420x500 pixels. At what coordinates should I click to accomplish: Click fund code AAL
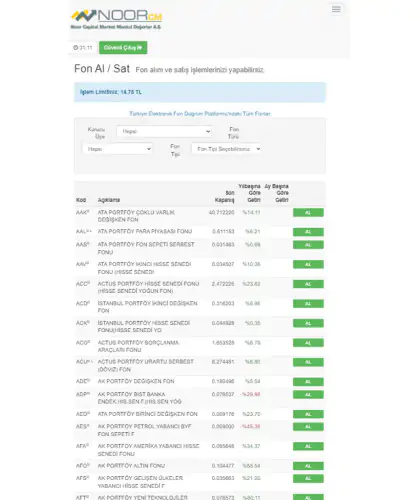tap(84, 231)
